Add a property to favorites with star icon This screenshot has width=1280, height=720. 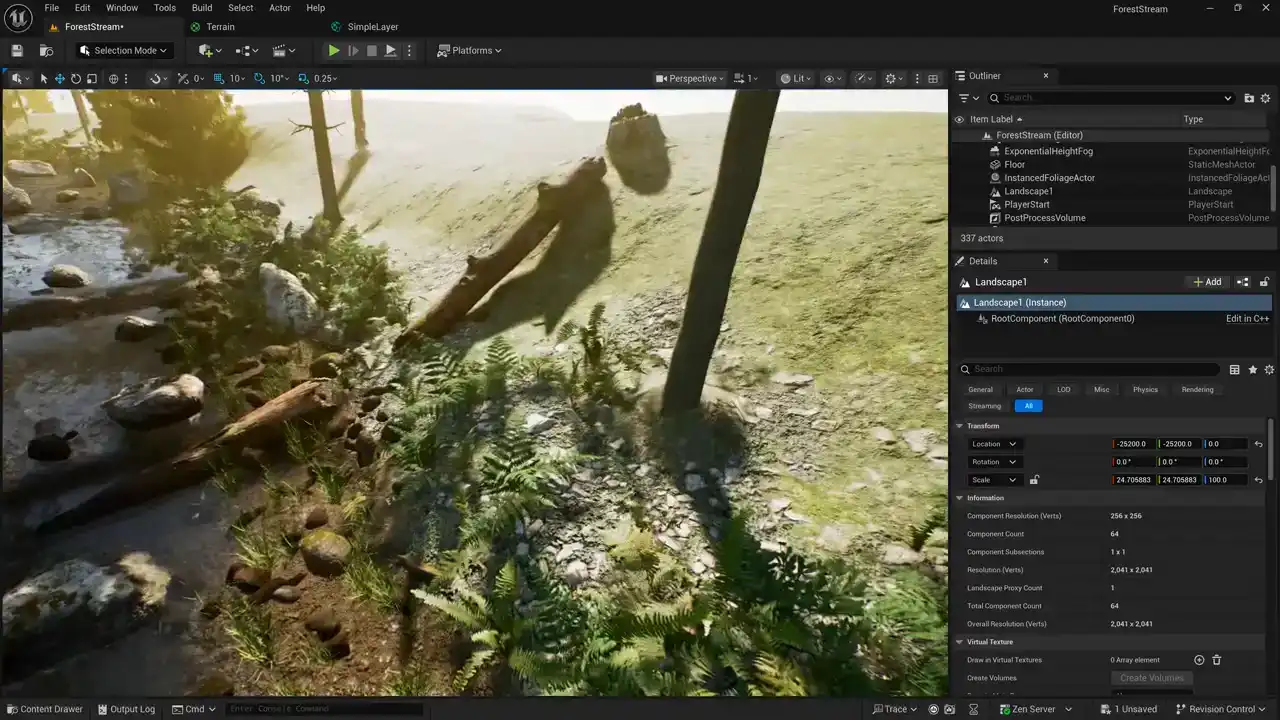(1252, 370)
